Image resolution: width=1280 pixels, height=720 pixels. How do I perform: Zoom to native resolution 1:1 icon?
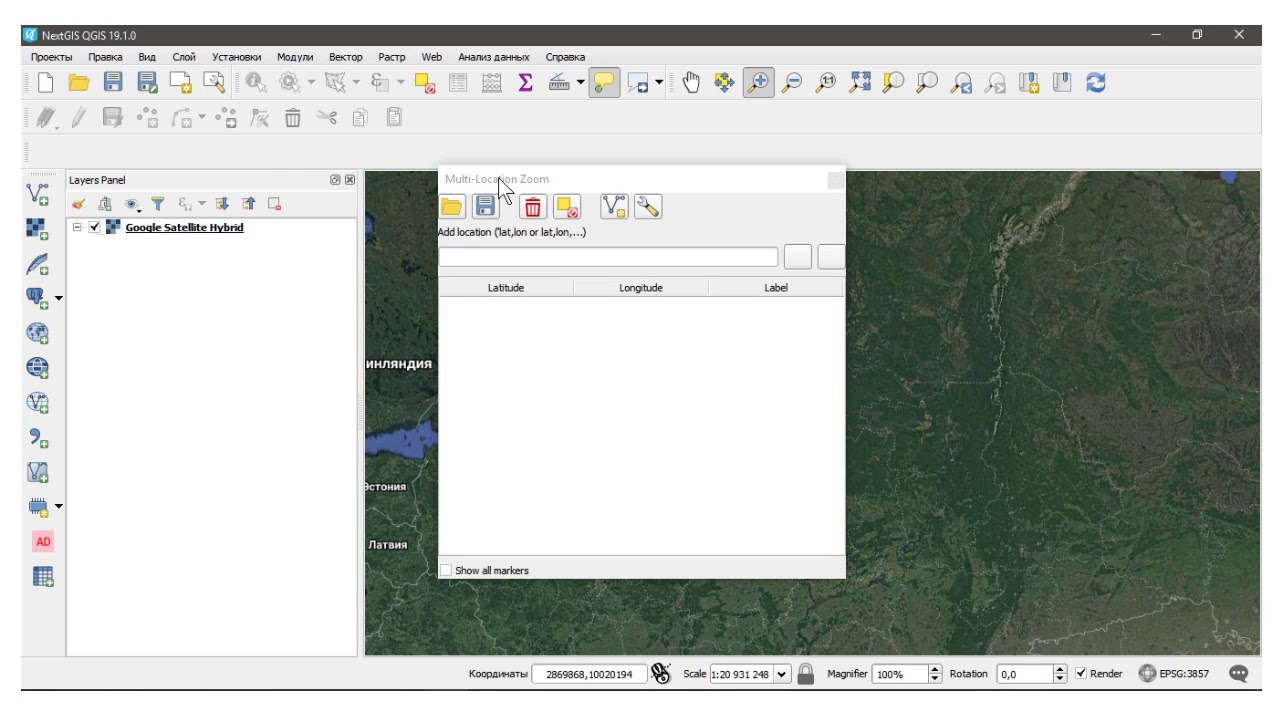tap(826, 84)
